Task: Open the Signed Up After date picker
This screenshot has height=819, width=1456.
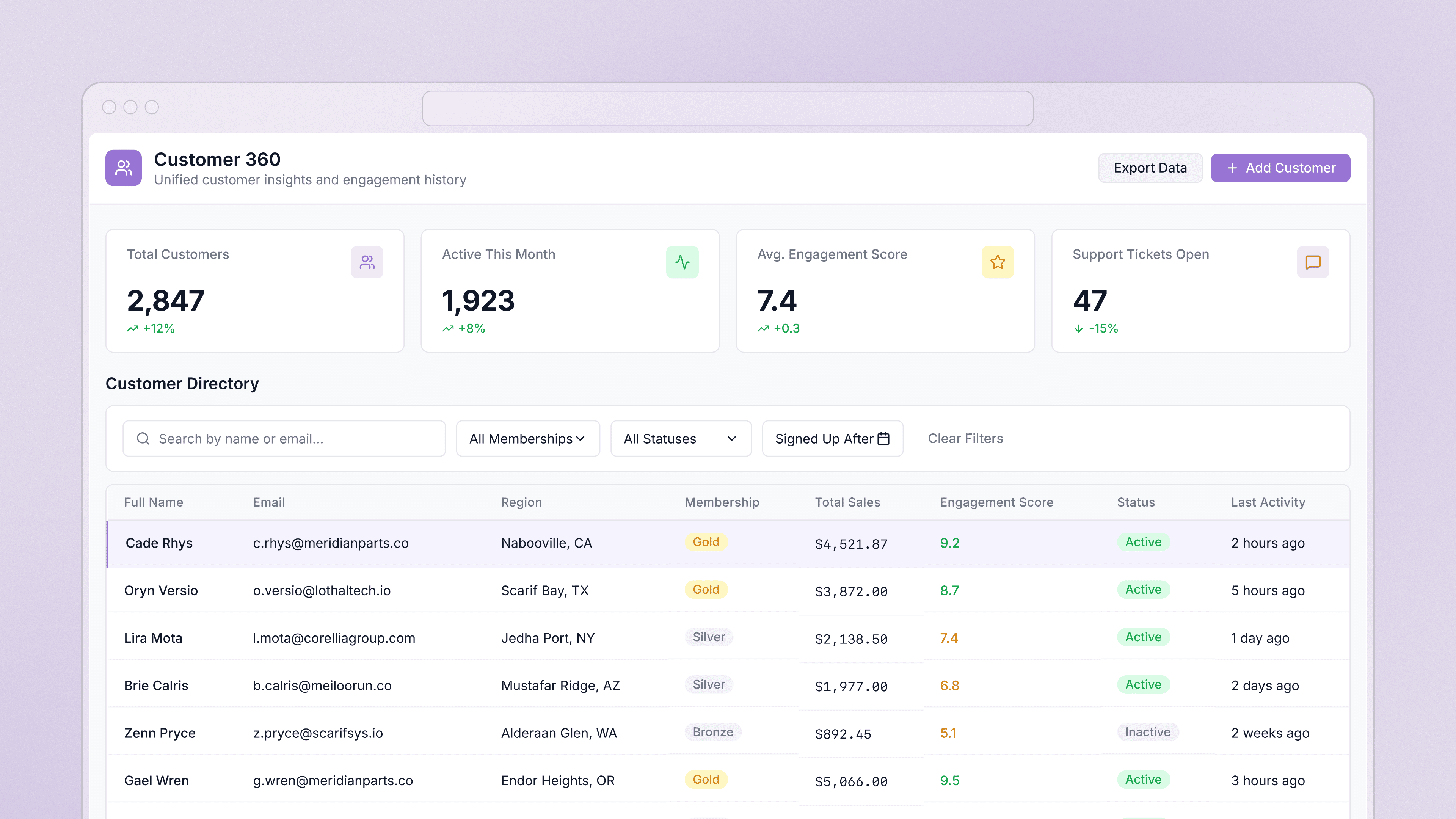Action: (833, 439)
